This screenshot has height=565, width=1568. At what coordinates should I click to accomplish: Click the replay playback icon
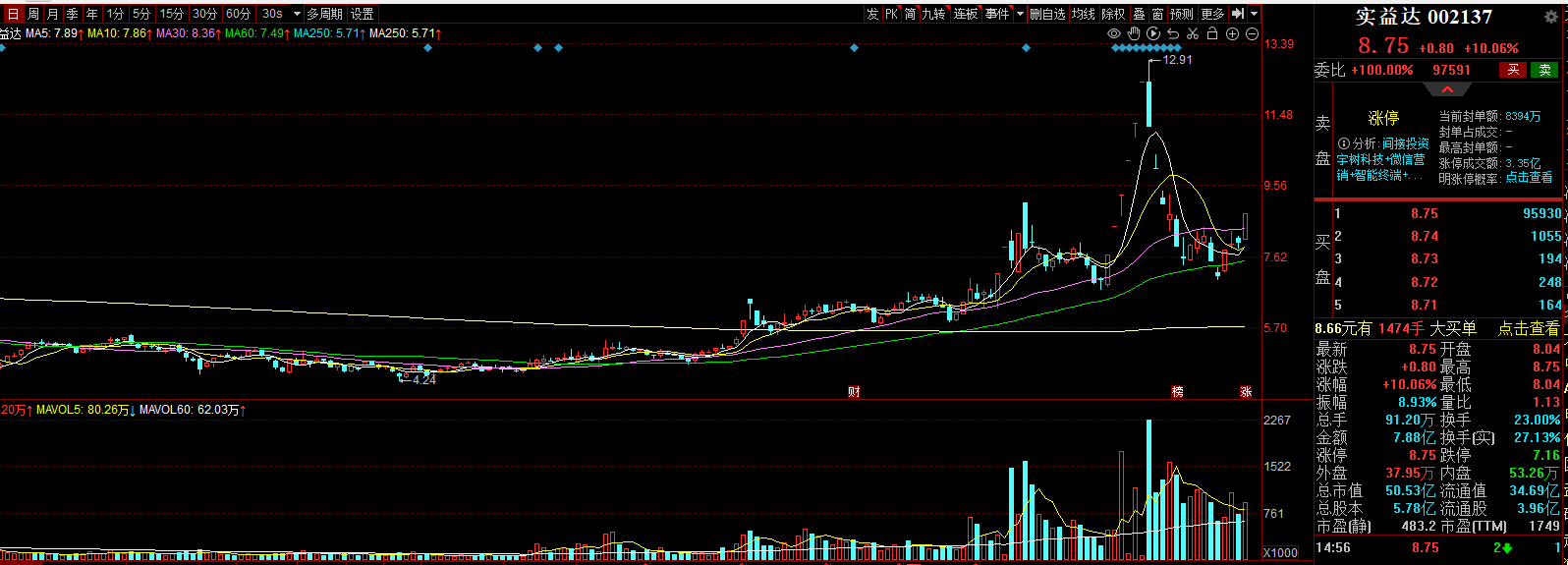(x=1153, y=33)
